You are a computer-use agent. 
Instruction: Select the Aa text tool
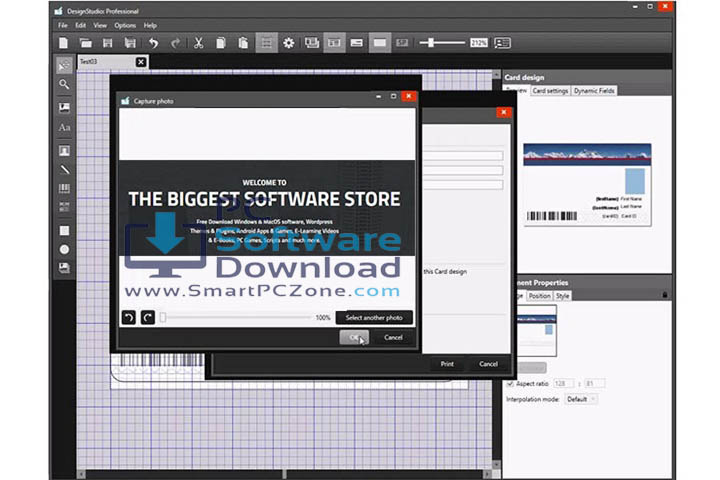click(64, 128)
